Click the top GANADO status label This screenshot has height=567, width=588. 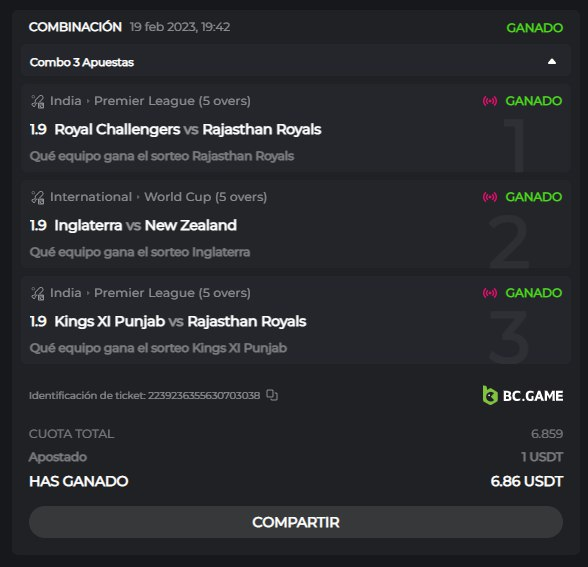pyautogui.click(x=534, y=28)
